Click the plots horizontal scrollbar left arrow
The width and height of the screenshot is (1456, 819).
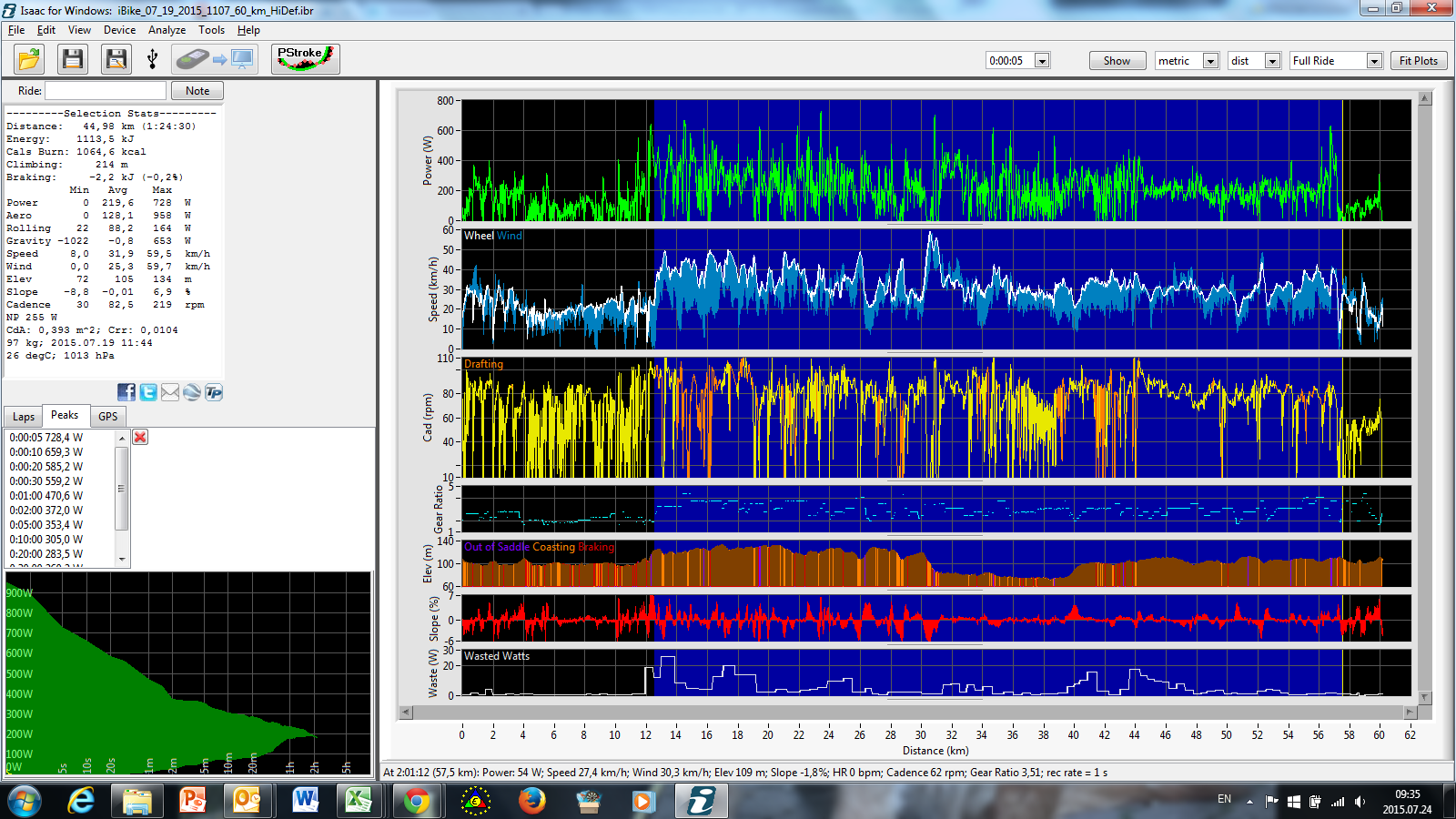406,713
